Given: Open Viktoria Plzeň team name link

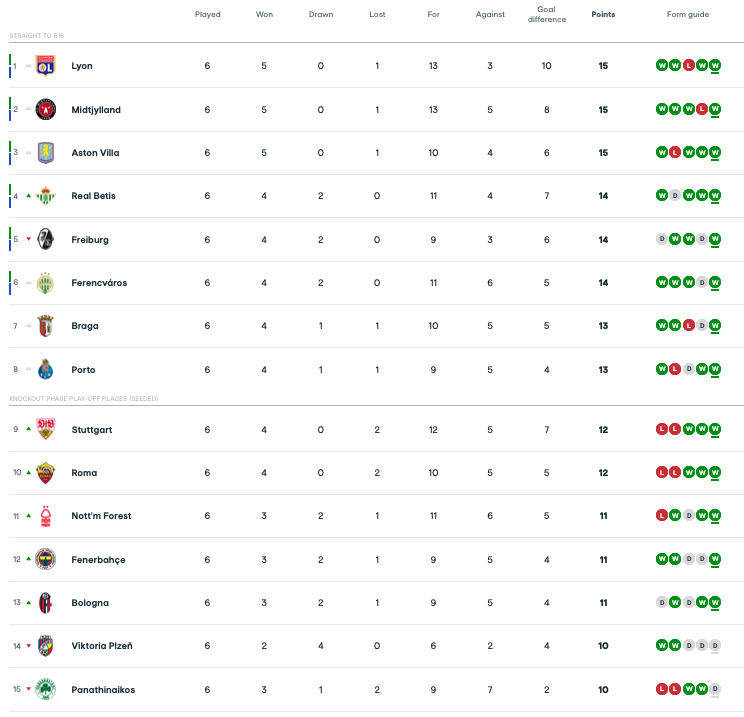Looking at the screenshot, I should pos(102,646).
